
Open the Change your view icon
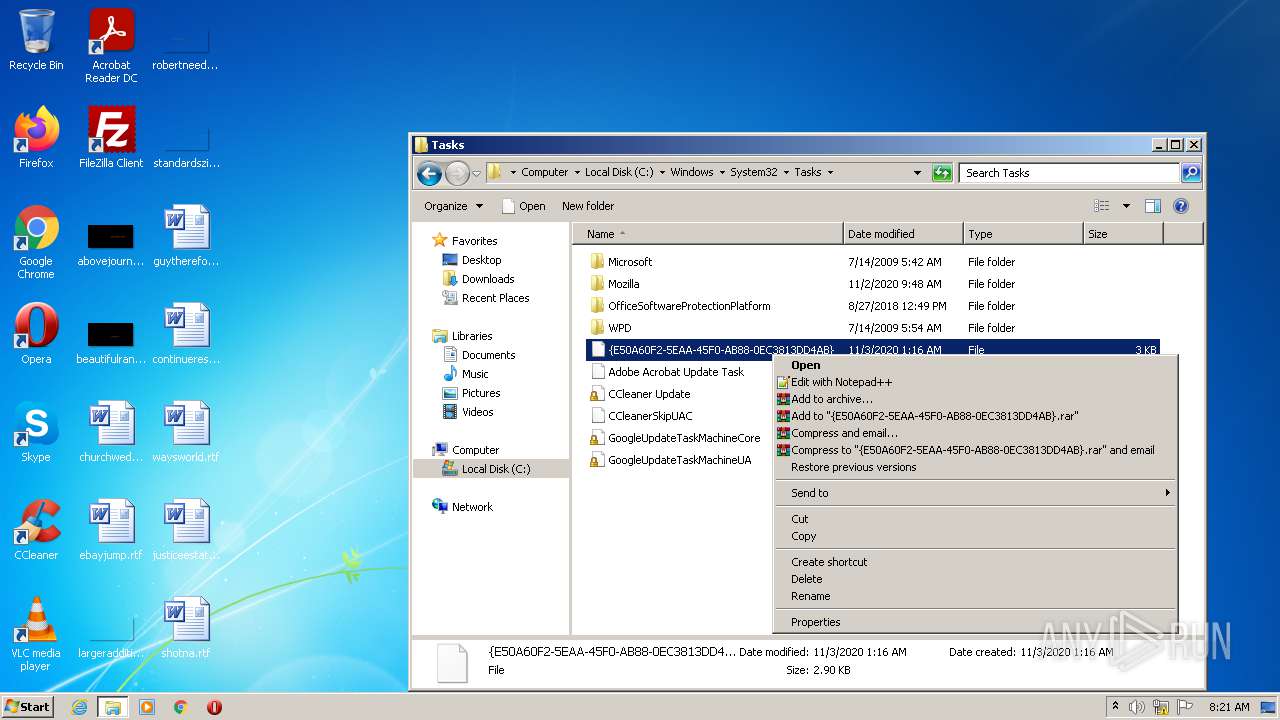1101,206
